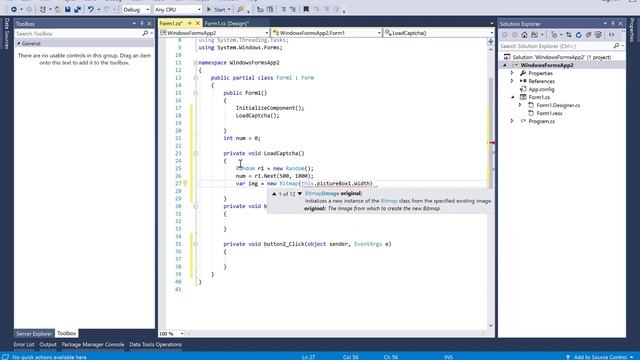Collapse the Form1.cs tree node
640x360 pixels.
[512, 97]
